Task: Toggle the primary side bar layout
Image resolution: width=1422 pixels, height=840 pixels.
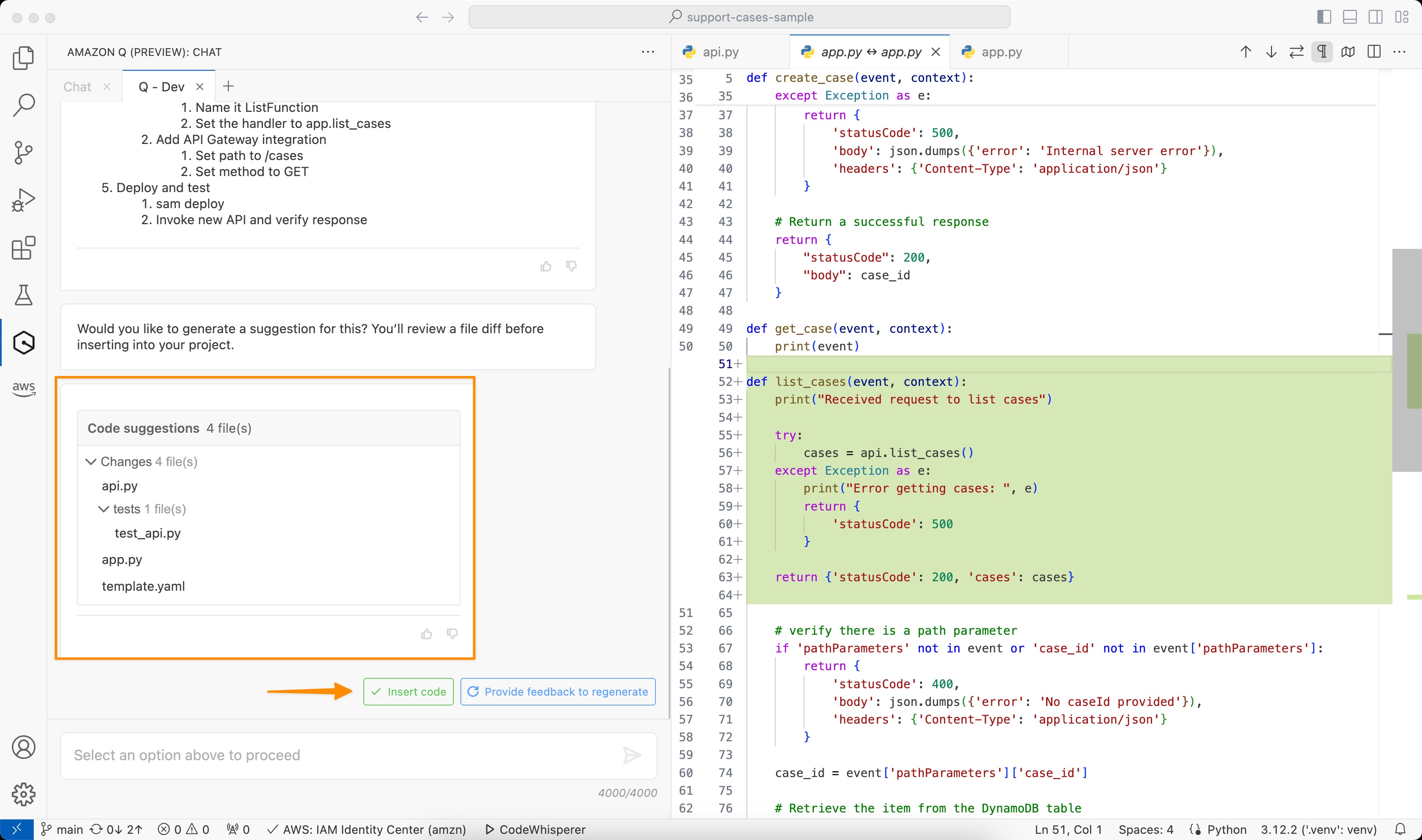Action: coord(1324,17)
